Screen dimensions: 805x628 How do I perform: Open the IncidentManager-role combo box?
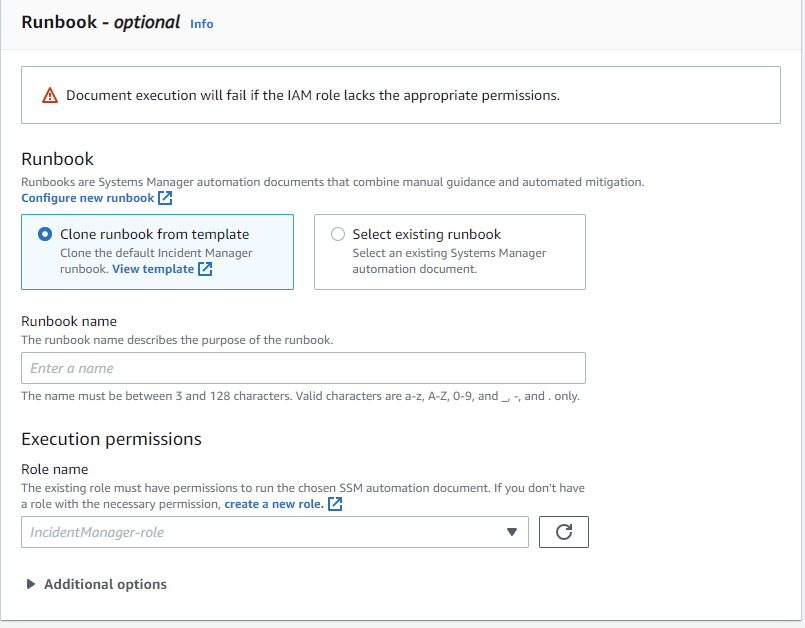[275, 532]
